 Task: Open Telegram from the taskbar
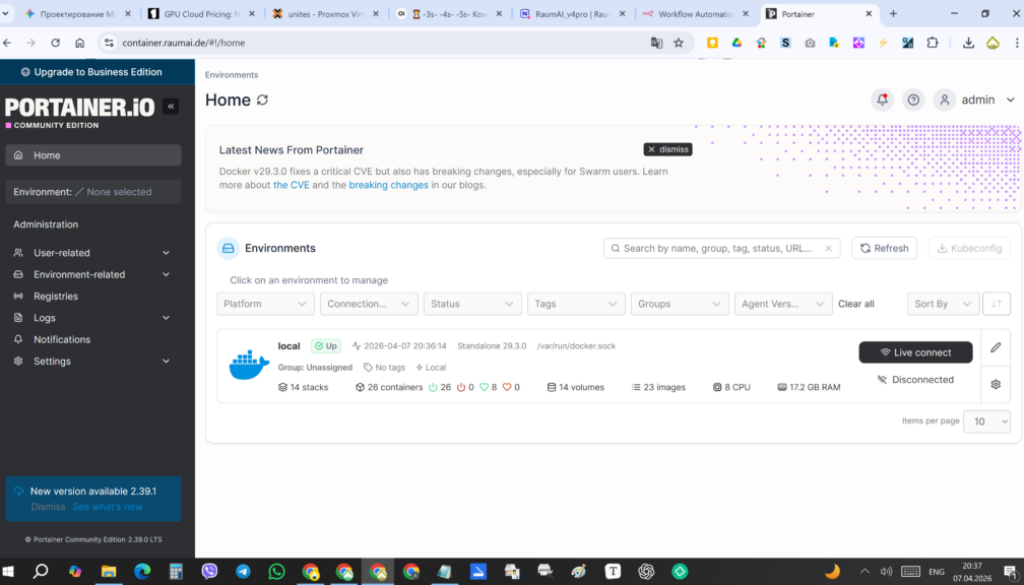[243, 571]
